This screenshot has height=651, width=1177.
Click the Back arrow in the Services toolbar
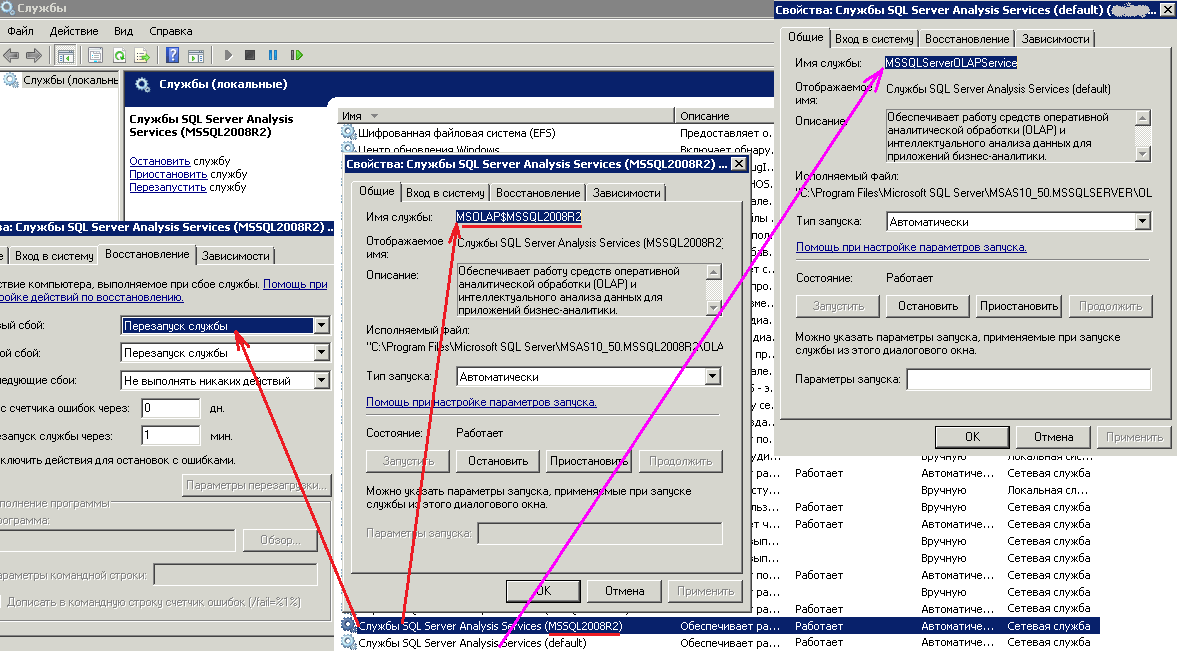pyautogui.click(x=11, y=55)
